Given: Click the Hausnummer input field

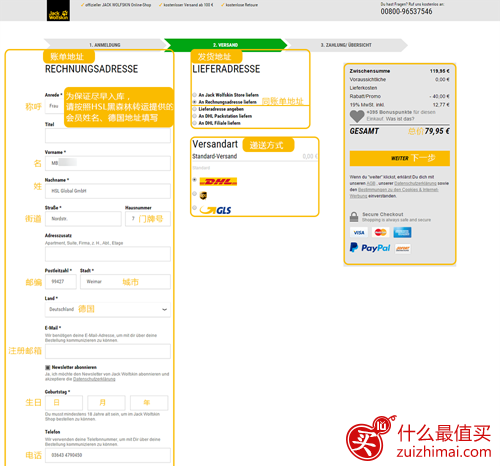Looking at the screenshot, I should [x=148, y=219].
